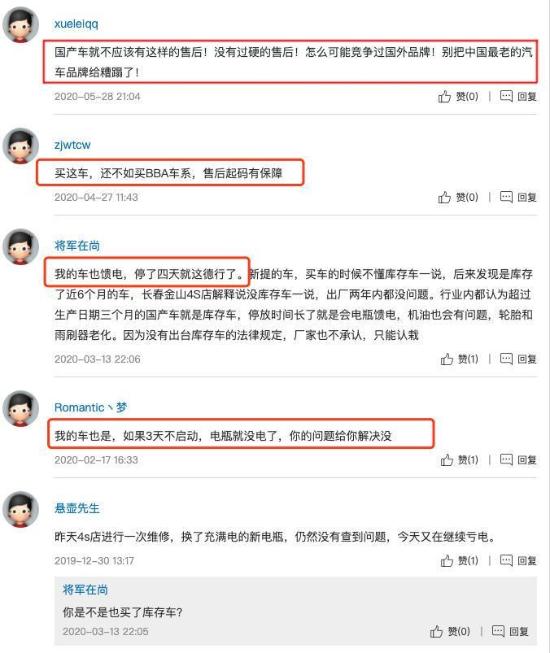Open 悬壶先生's username link
Image resolution: width=550 pixels, height=653 pixels.
(77, 508)
